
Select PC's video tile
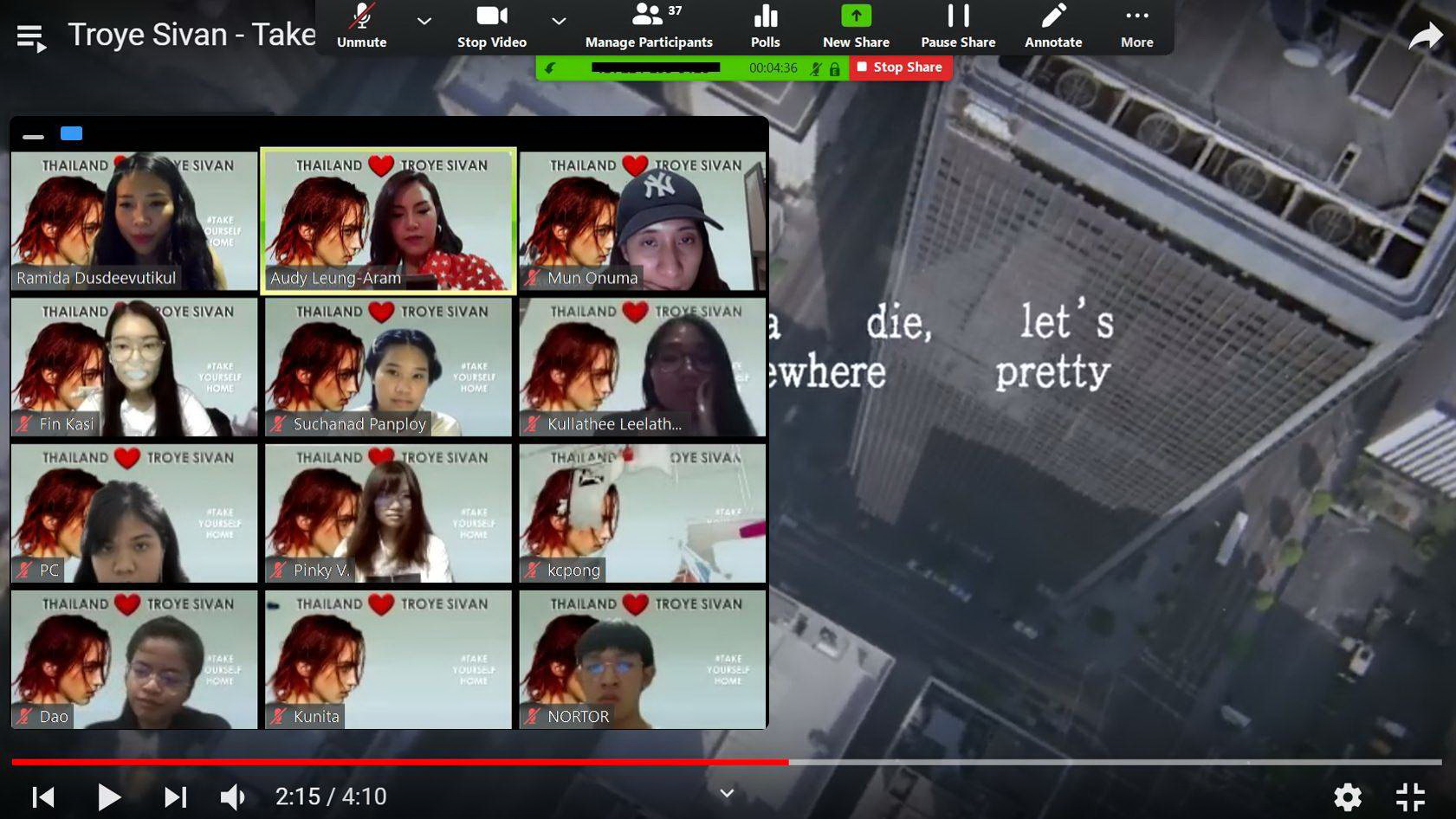[134, 513]
